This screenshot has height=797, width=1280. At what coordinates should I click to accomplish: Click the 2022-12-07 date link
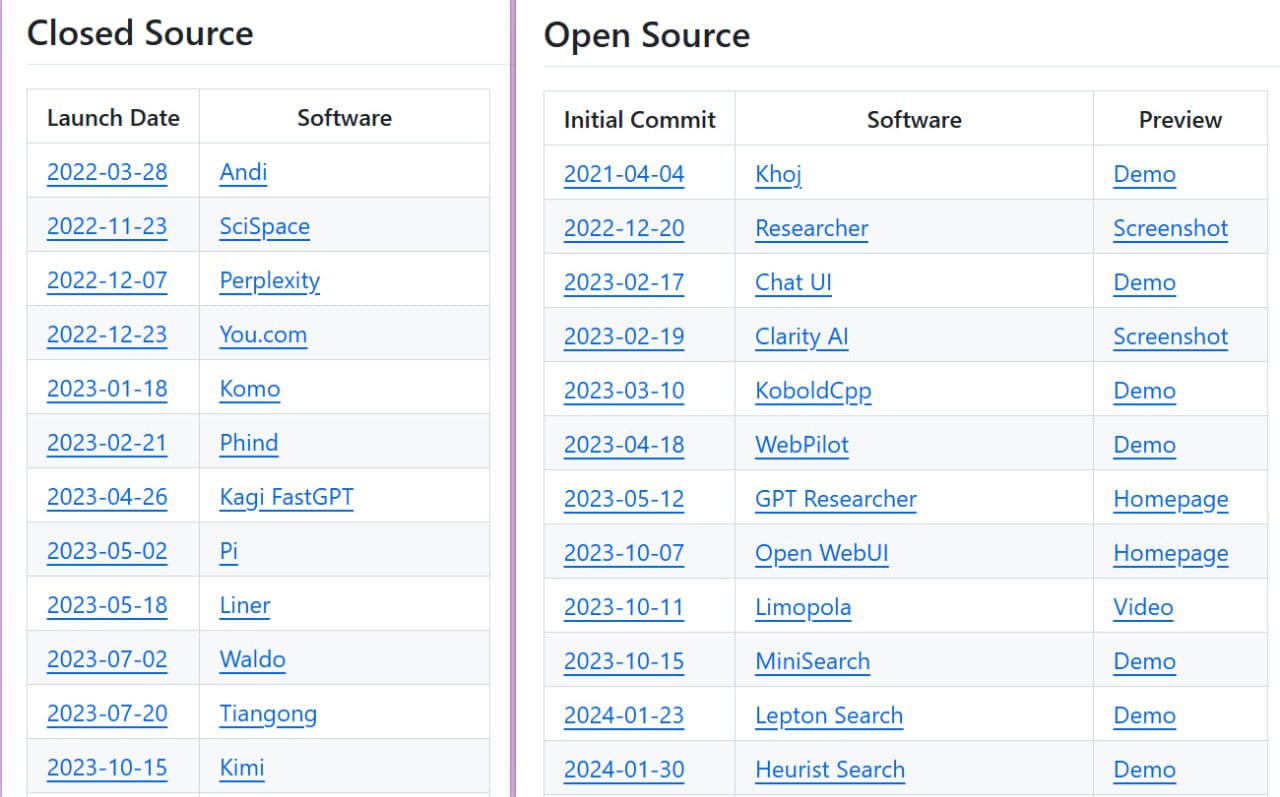coord(107,280)
